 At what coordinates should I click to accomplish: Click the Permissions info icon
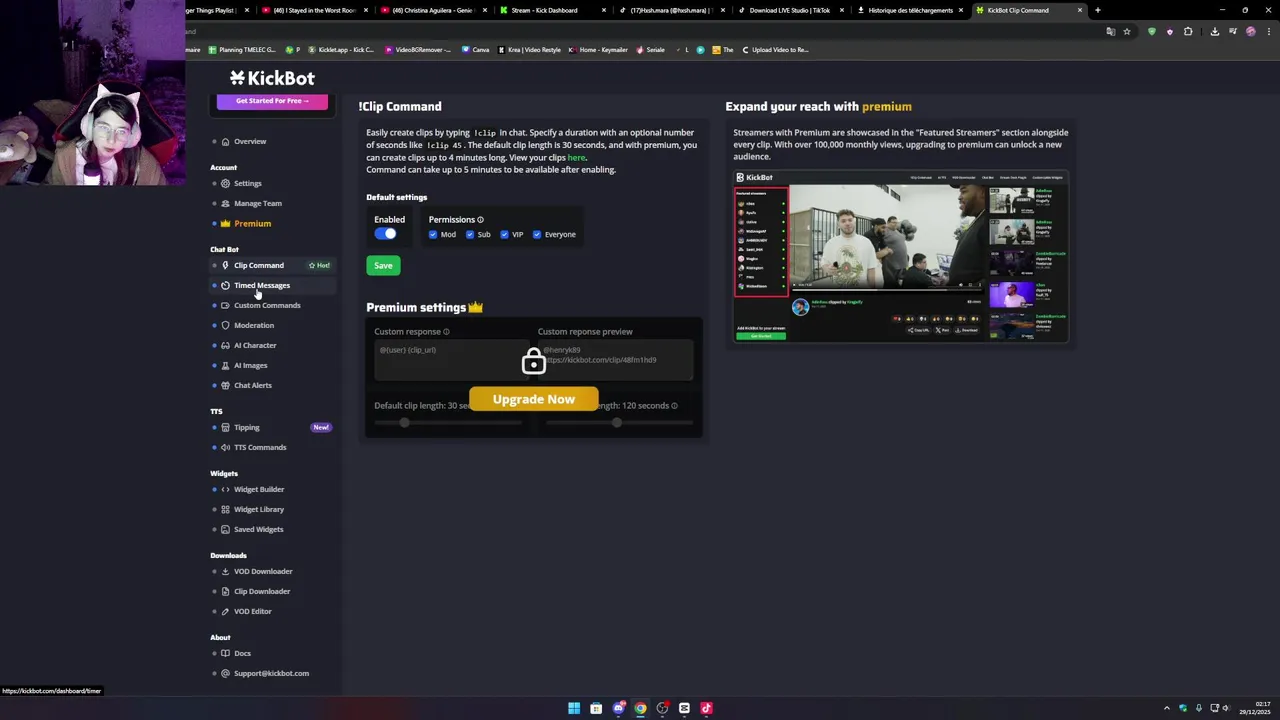pos(480,220)
